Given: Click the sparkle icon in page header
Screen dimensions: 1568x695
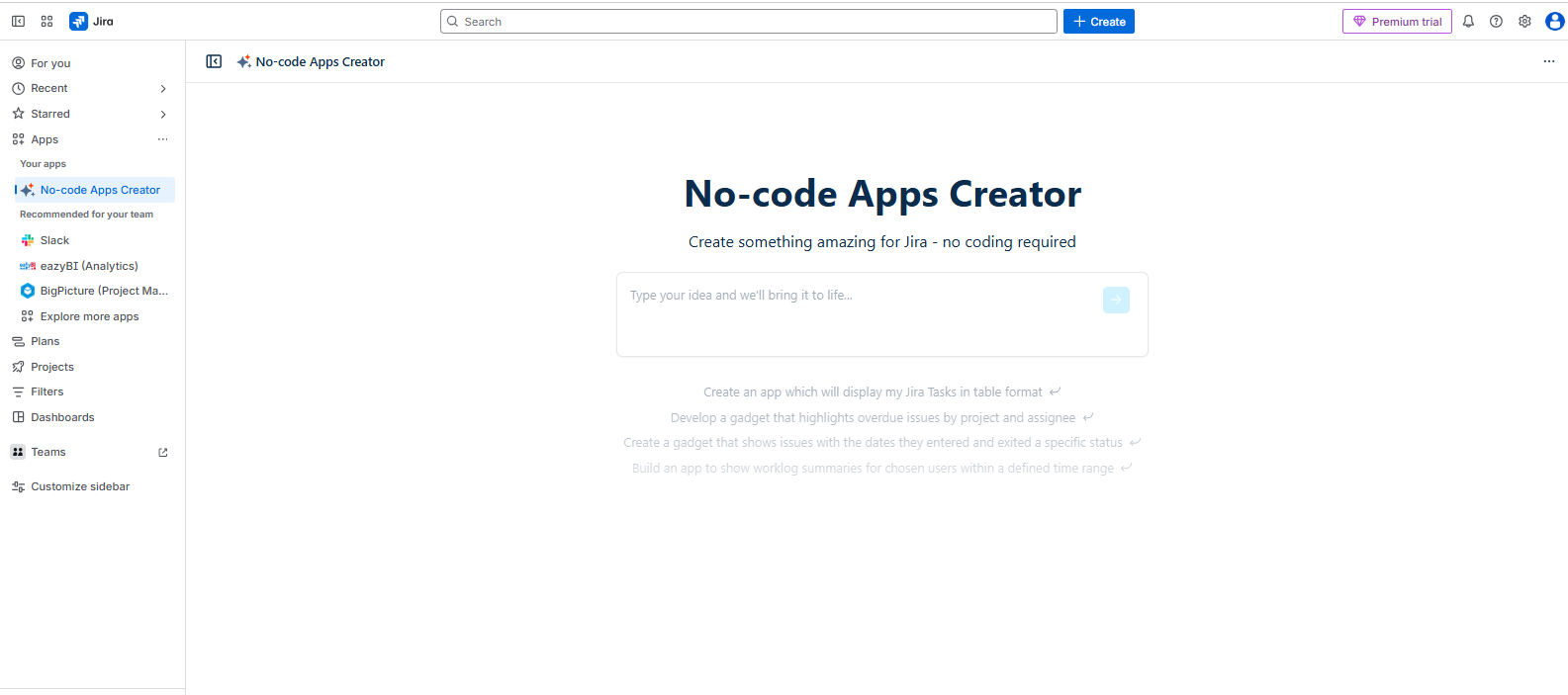Looking at the screenshot, I should pos(243,61).
